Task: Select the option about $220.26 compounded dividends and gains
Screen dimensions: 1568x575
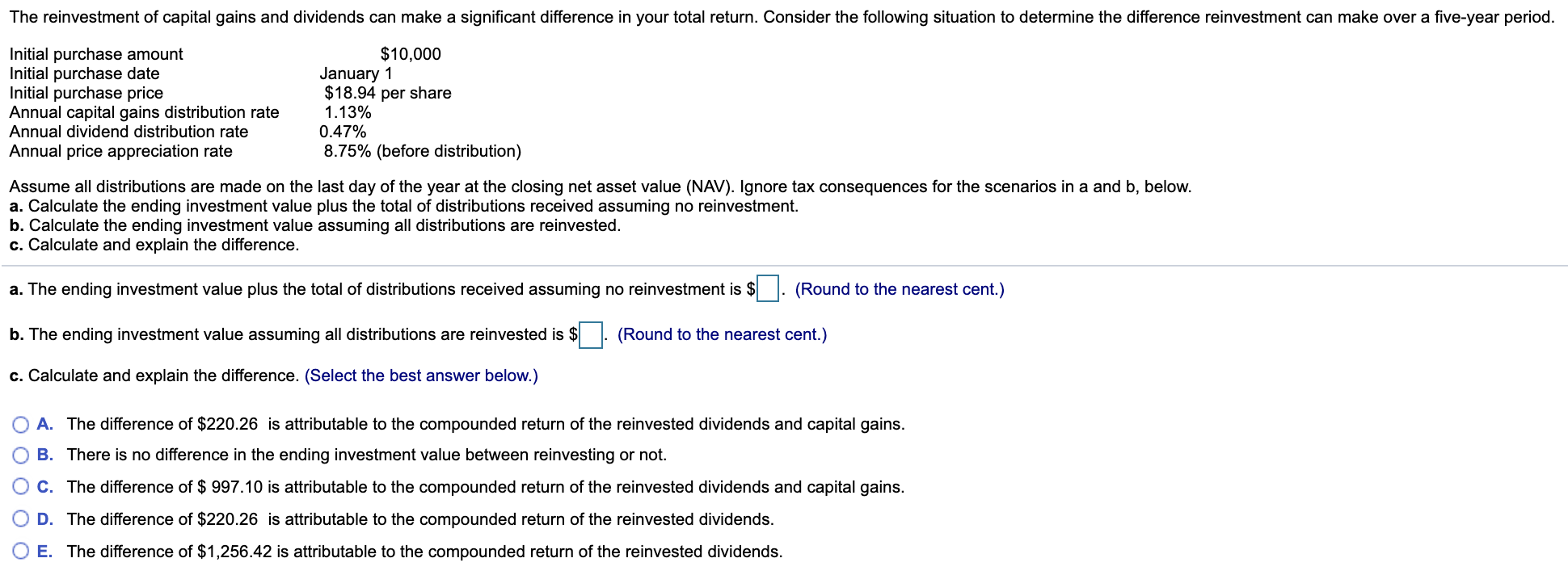Action: click(x=487, y=423)
